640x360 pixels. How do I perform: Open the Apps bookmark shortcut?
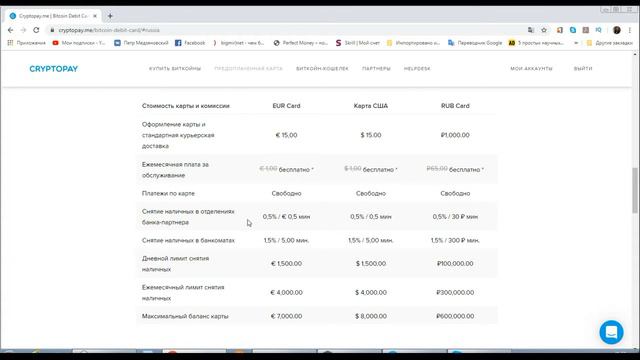coord(27,43)
